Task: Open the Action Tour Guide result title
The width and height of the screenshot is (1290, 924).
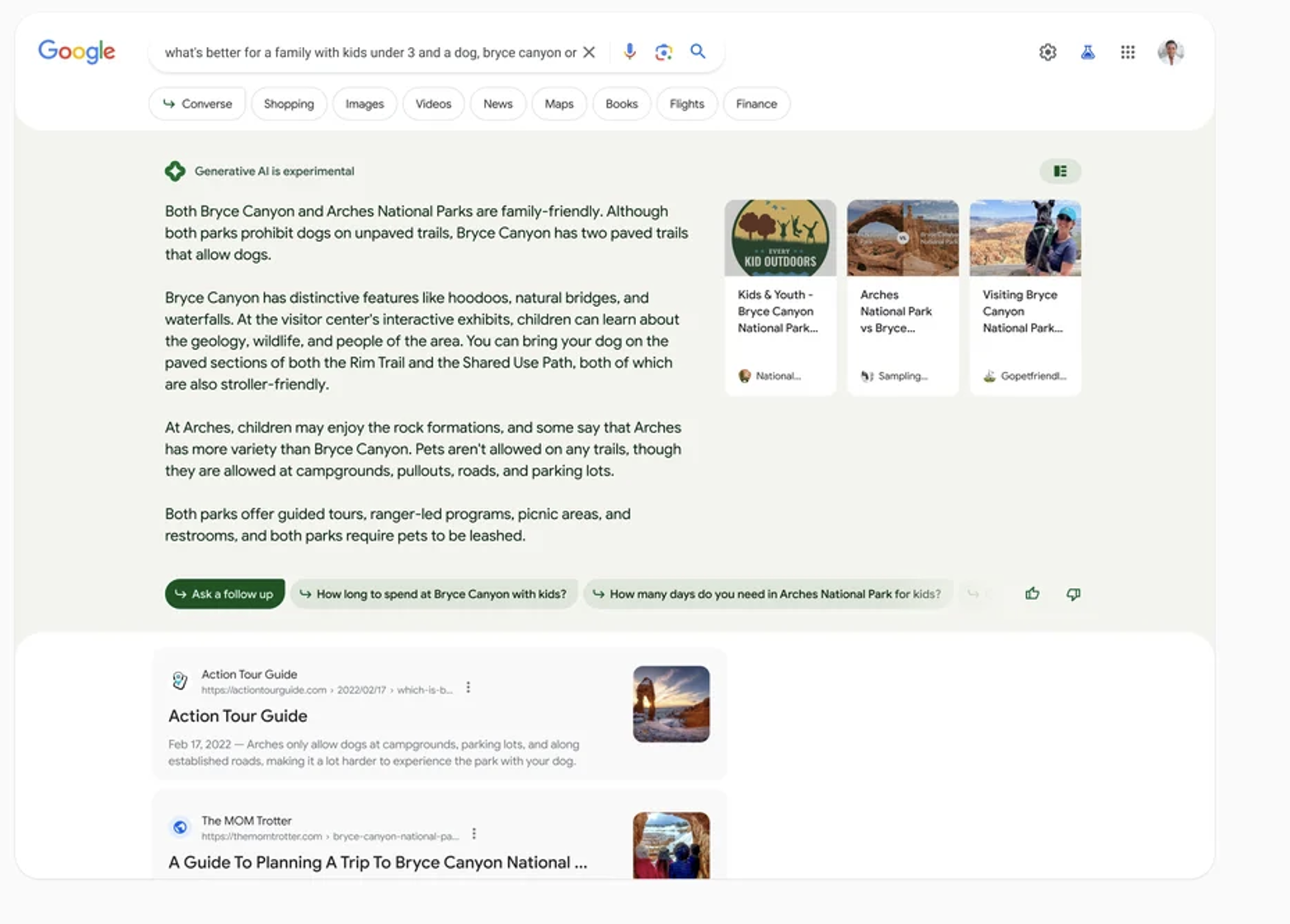Action: pyautogui.click(x=238, y=716)
